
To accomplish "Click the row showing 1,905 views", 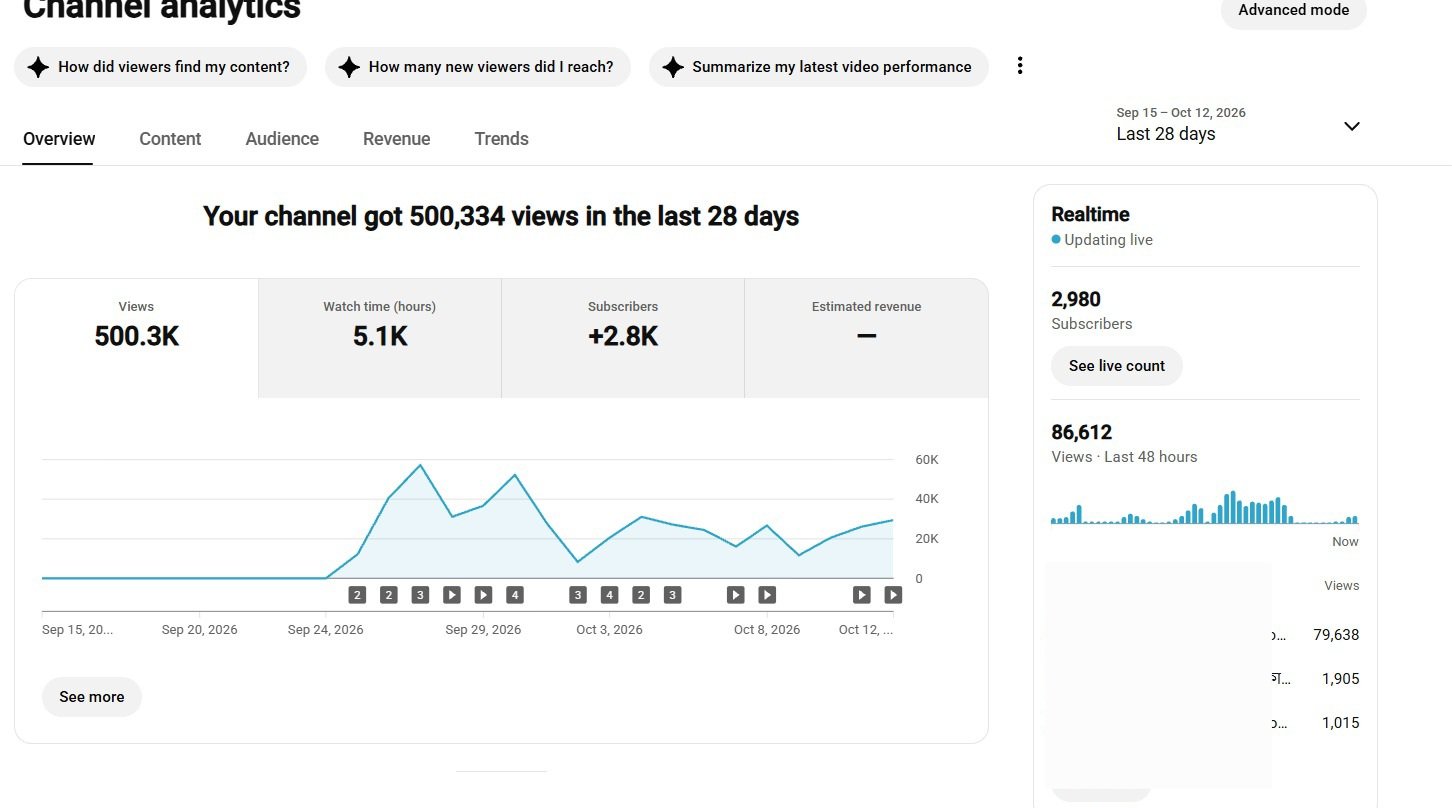I will [1204, 679].
